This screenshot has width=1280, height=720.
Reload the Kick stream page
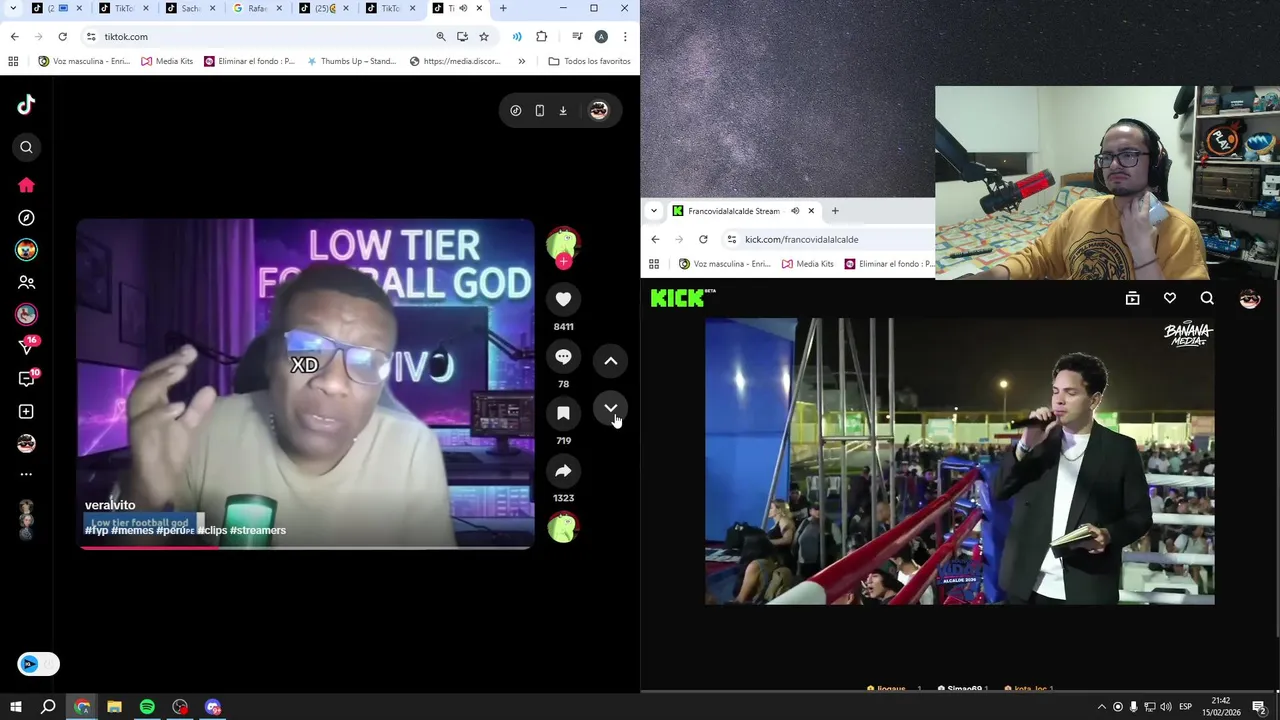coord(703,239)
